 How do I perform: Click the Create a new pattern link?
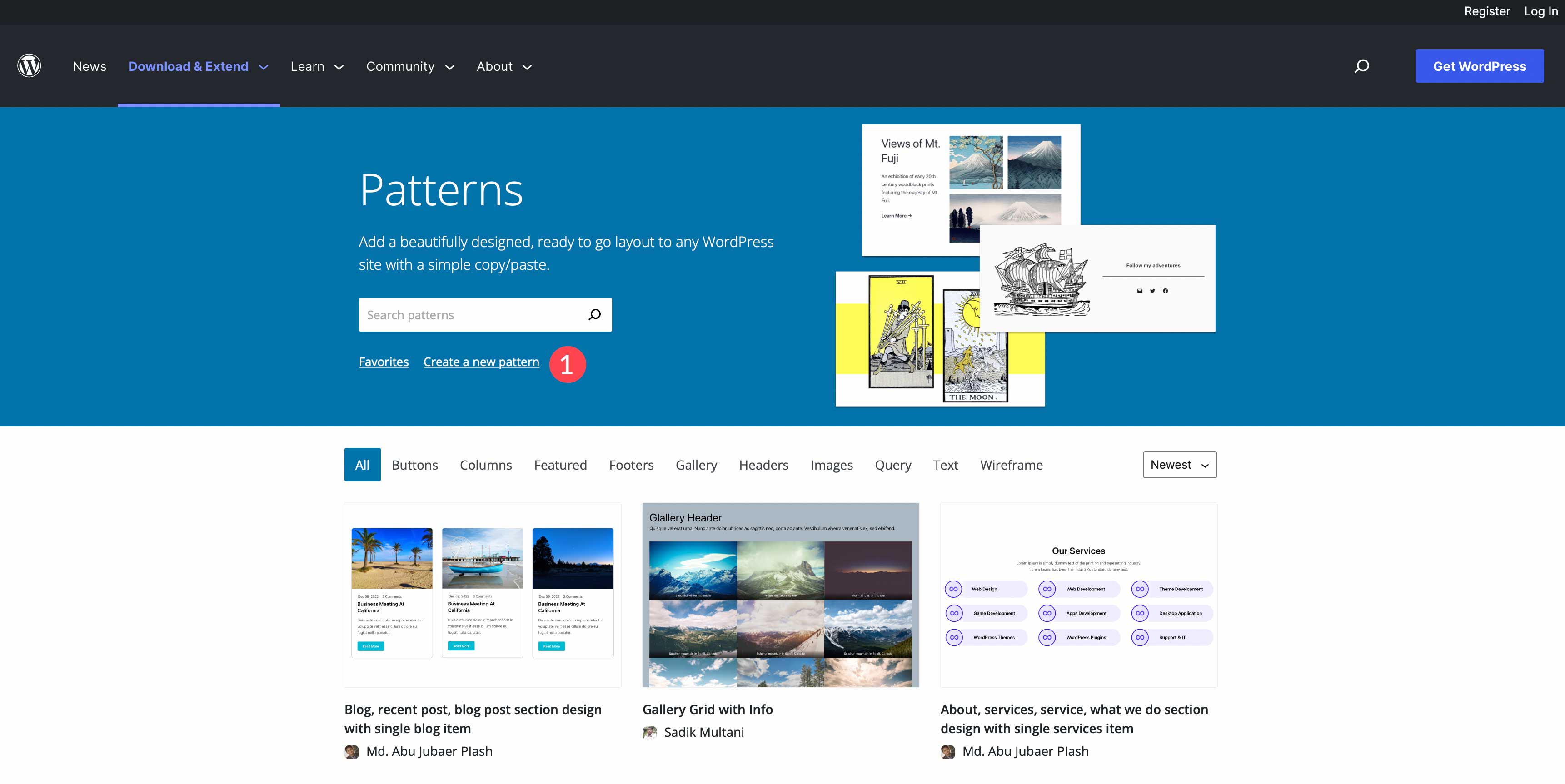[482, 361]
